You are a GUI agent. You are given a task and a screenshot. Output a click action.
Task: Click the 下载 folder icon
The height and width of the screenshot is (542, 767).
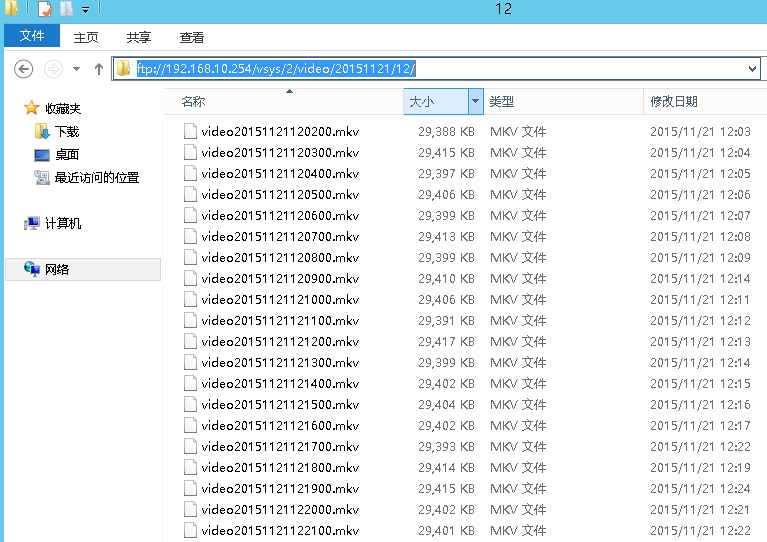coord(42,131)
